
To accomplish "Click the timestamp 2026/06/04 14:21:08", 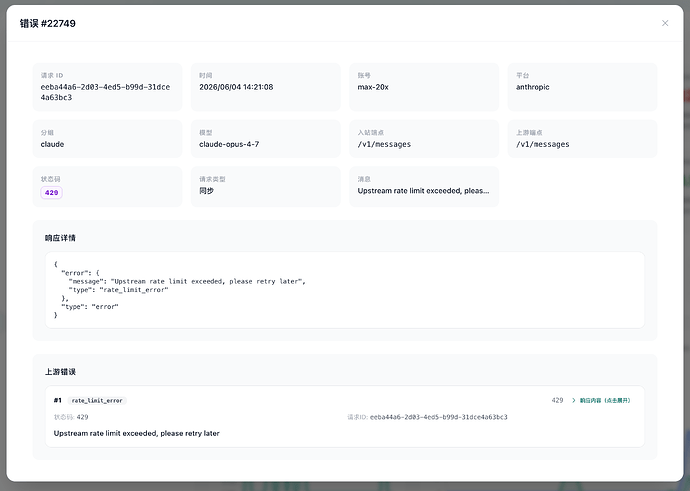I will pyautogui.click(x=236, y=87).
